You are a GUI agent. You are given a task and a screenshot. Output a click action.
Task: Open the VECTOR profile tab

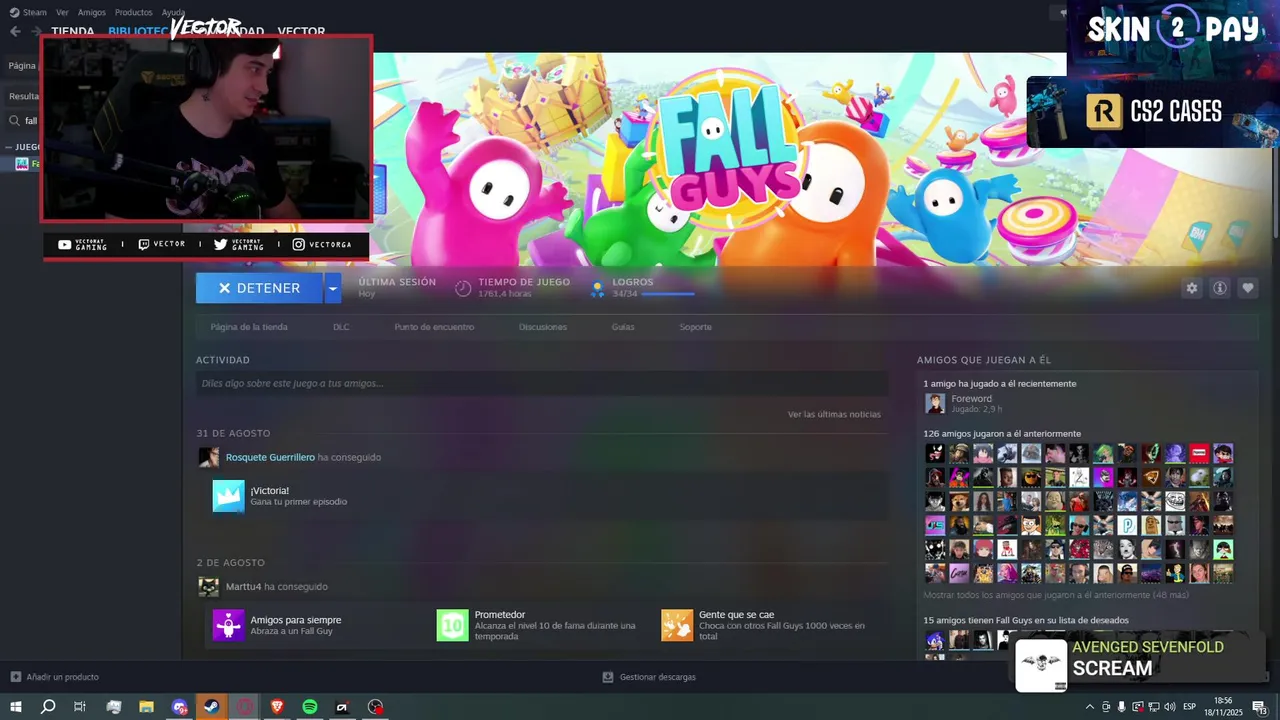[301, 32]
